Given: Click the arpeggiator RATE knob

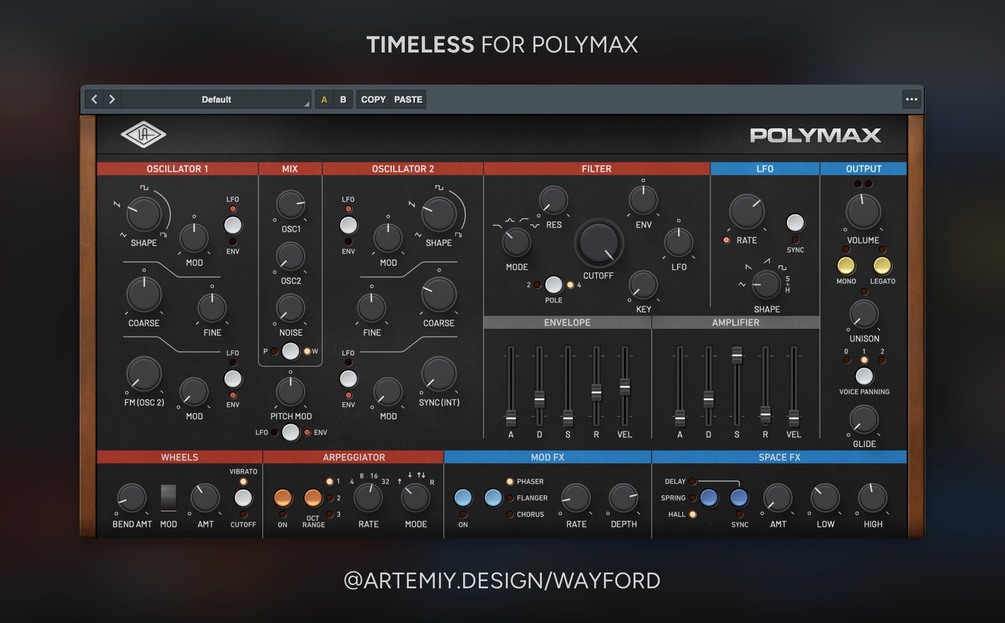Looking at the screenshot, I should (368, 498).
